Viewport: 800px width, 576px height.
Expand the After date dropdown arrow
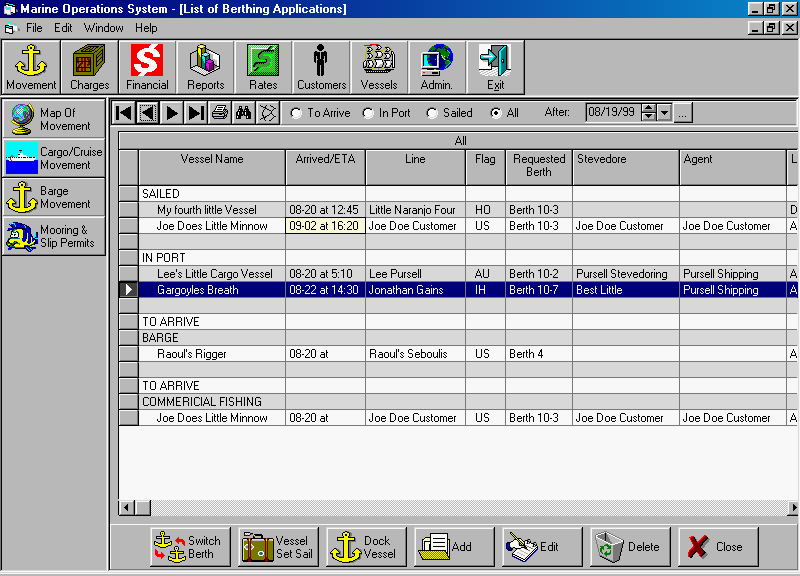click(x=665, y=113)
